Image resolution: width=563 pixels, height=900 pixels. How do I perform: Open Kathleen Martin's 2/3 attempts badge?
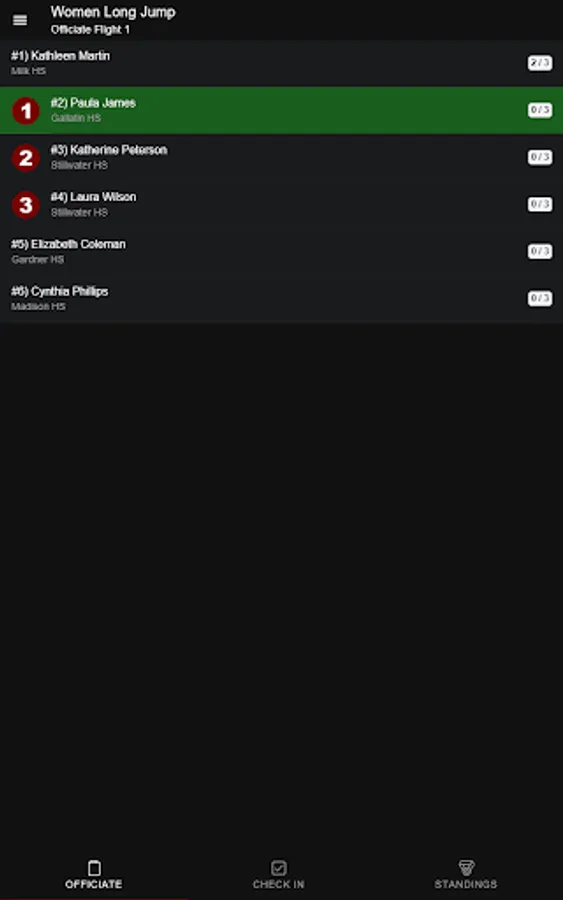tap(540, 63)
